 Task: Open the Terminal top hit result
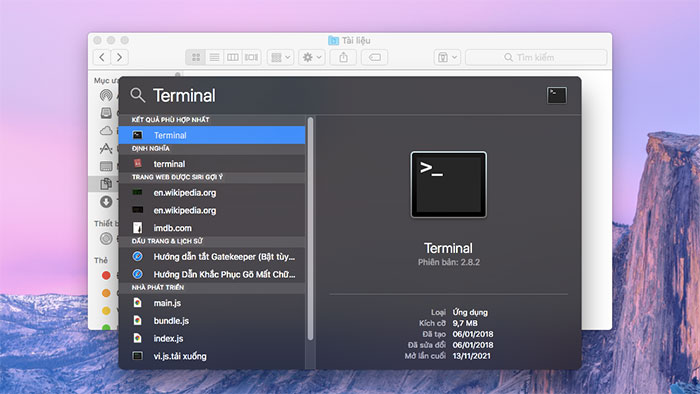pyautogui.click(x=212, y=135)
